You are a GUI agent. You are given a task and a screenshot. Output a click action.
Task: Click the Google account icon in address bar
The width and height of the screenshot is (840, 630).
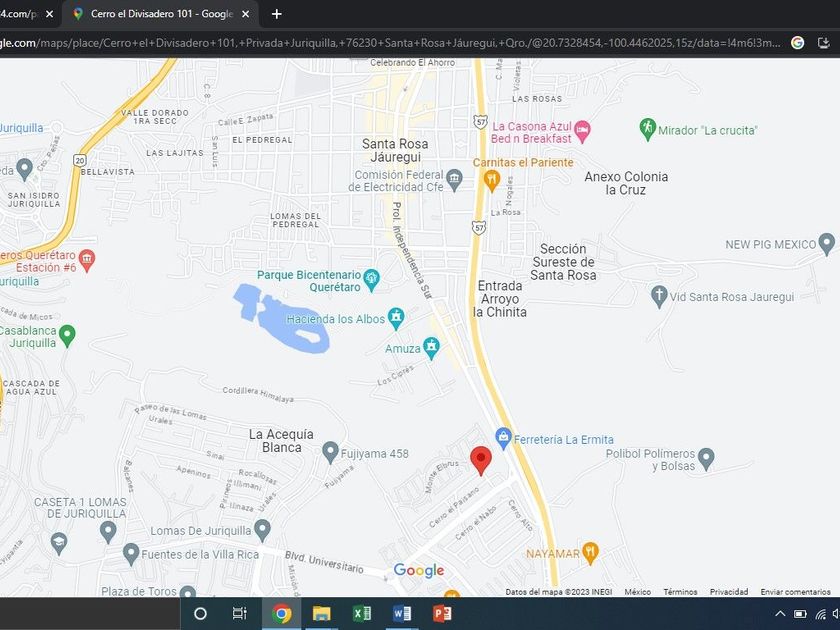tap(797, 43)
